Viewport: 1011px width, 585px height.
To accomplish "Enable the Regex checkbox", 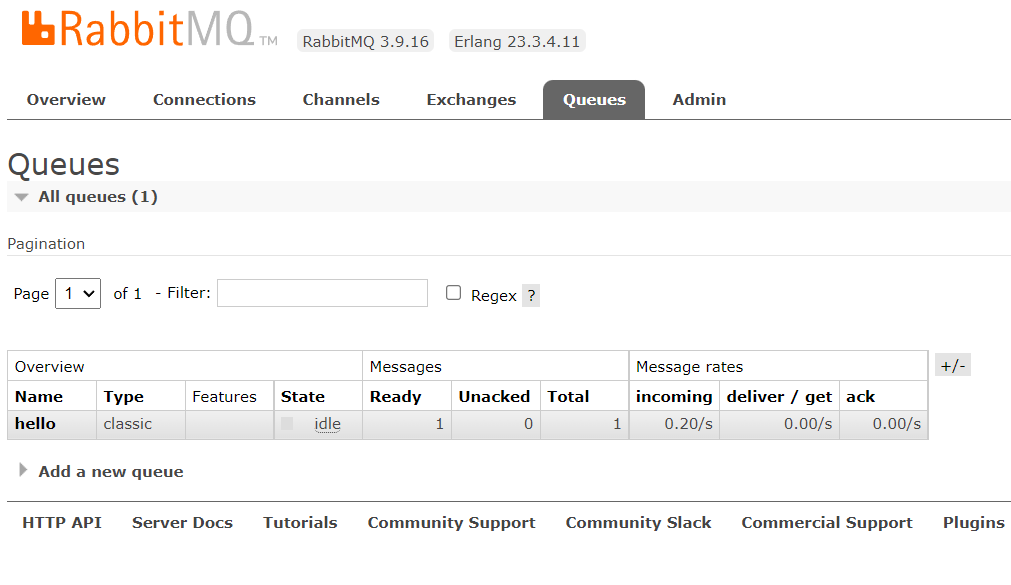I will click(453, 293).
